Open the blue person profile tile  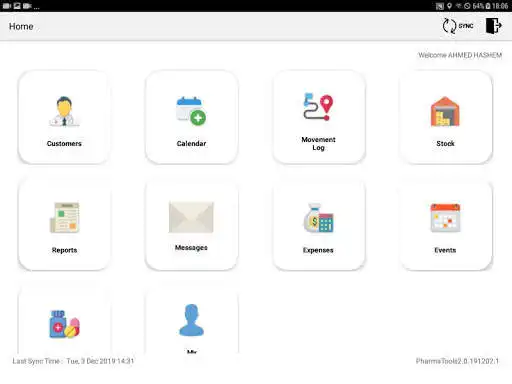tap(191, 320)
